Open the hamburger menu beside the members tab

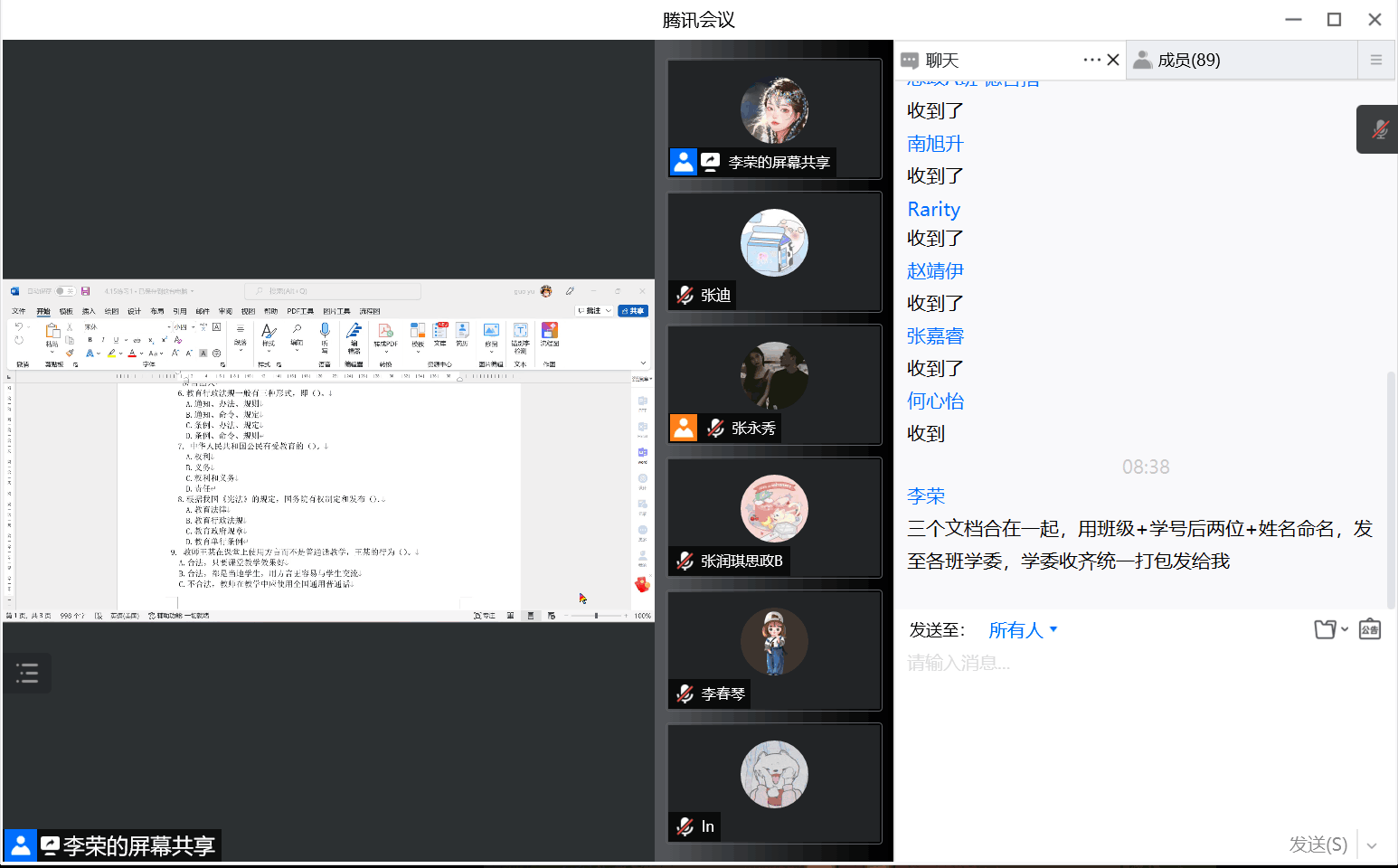coord(1375,60)
